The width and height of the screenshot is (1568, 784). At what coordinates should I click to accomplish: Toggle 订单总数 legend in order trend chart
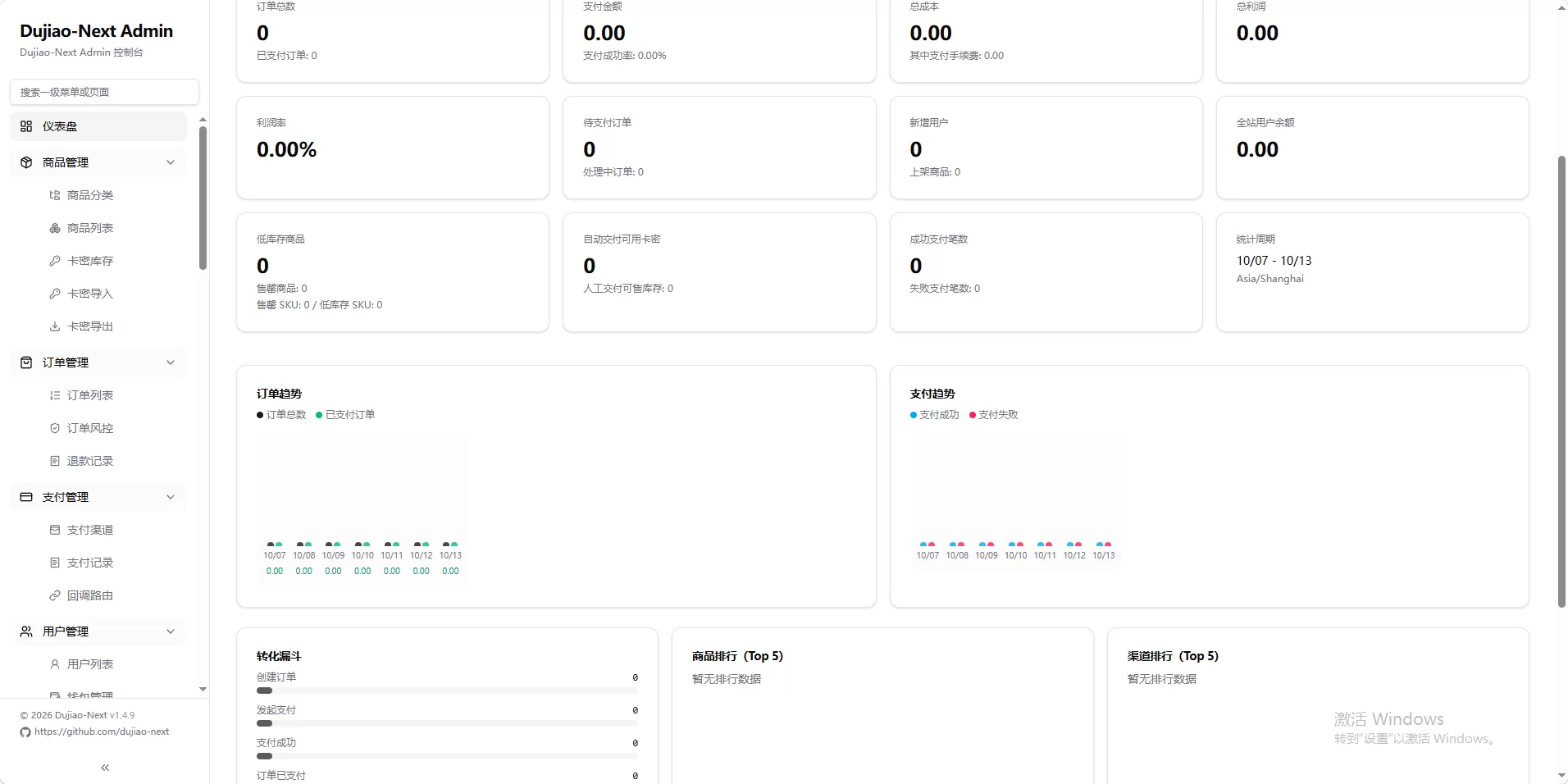click(x=281, y=415)
